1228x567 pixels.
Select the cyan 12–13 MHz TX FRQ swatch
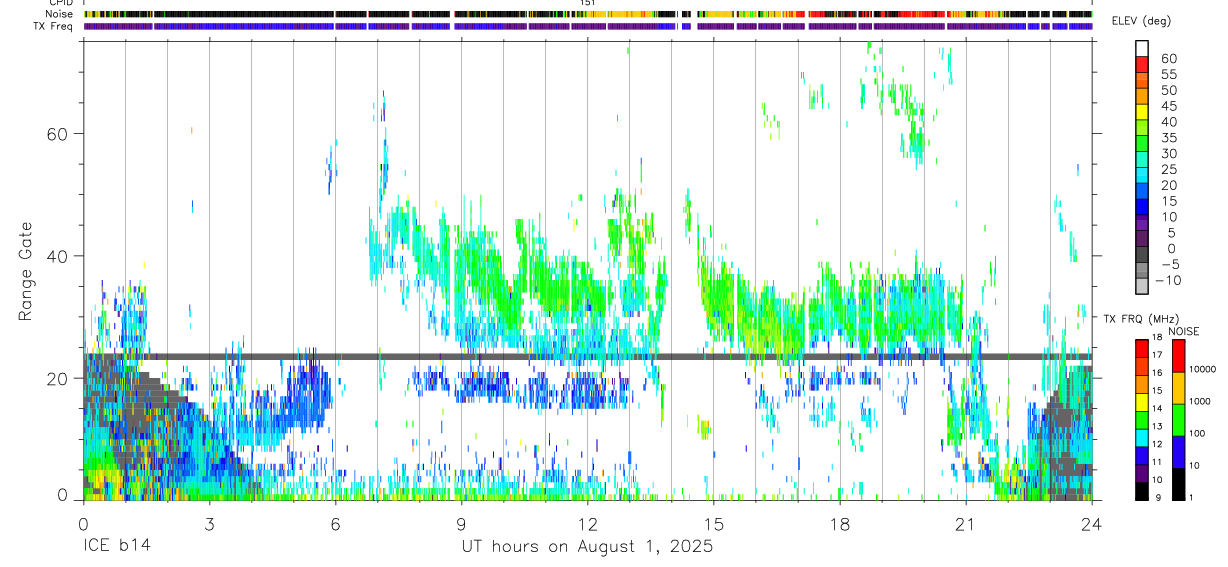1143,438
